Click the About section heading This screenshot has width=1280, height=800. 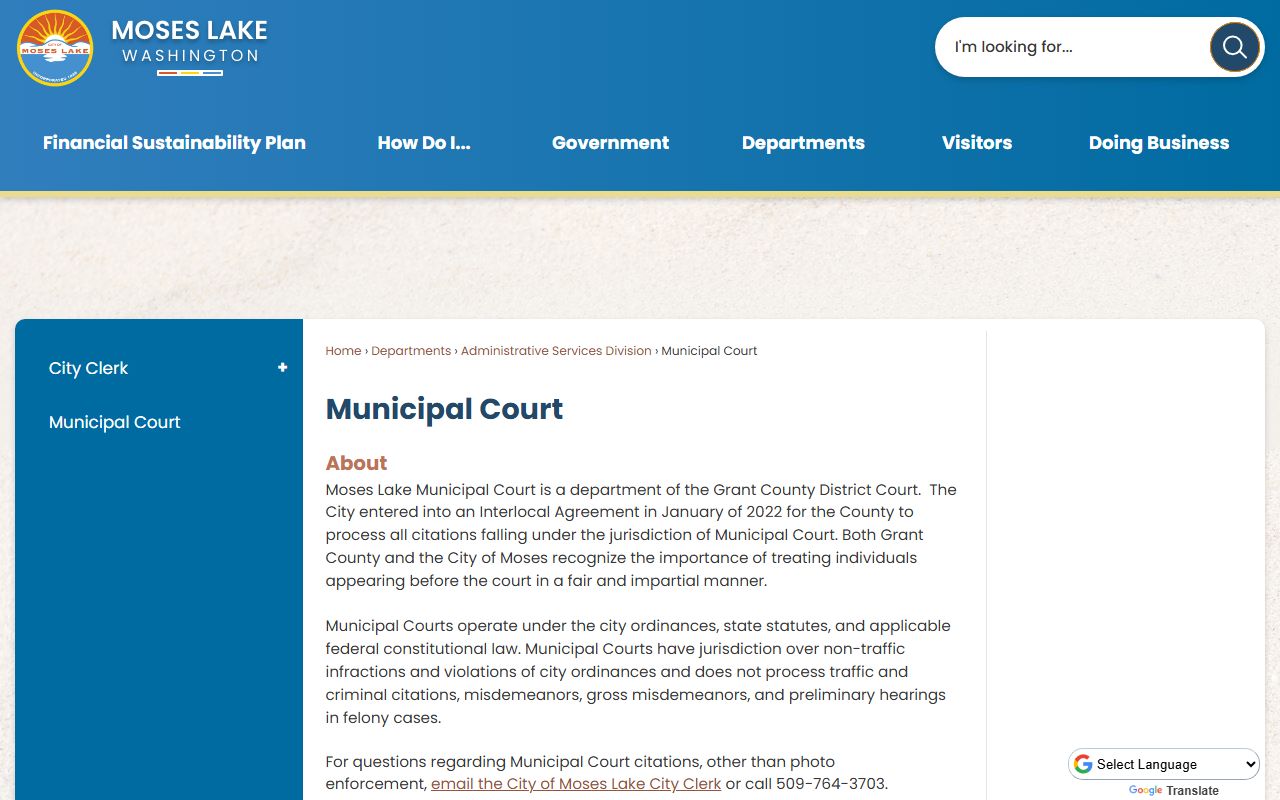pyautogui.click(x=356, y=463)
